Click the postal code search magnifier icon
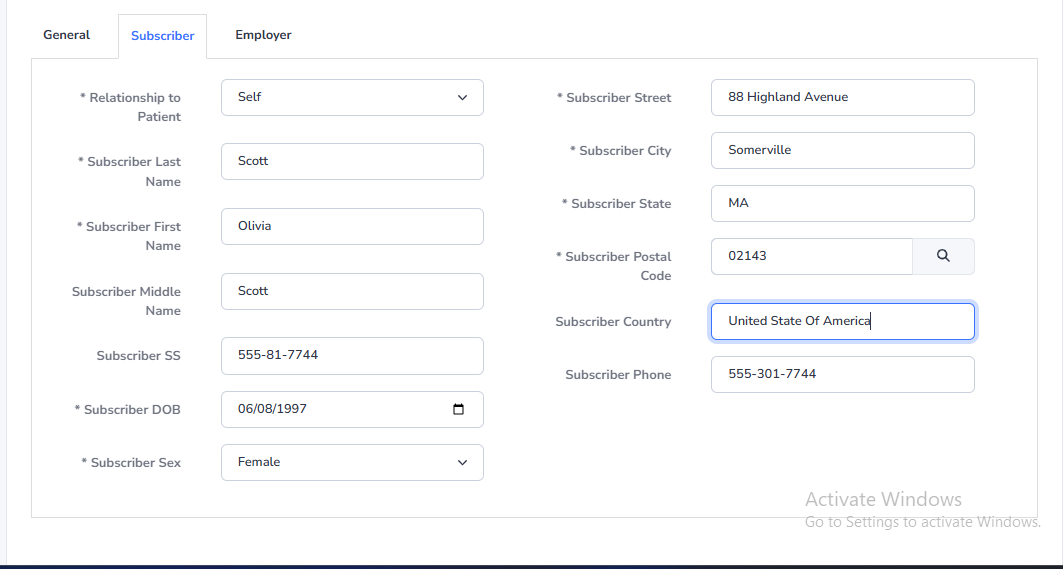This screenshot has height=569, width=1063. pyautogui.click(x=943, y=256)
